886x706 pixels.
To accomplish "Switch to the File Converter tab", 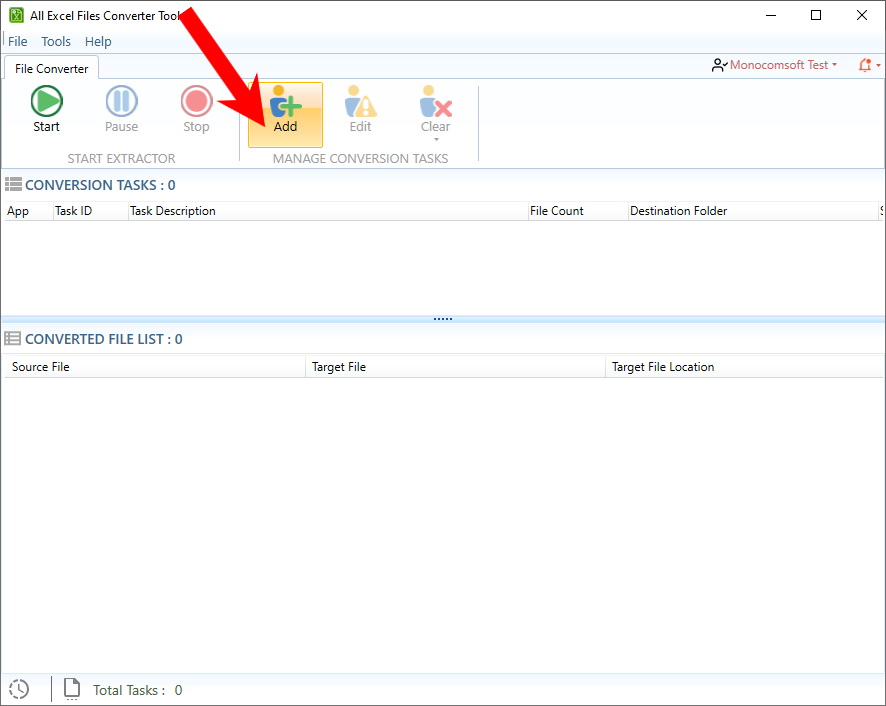I will click(50, 68).
